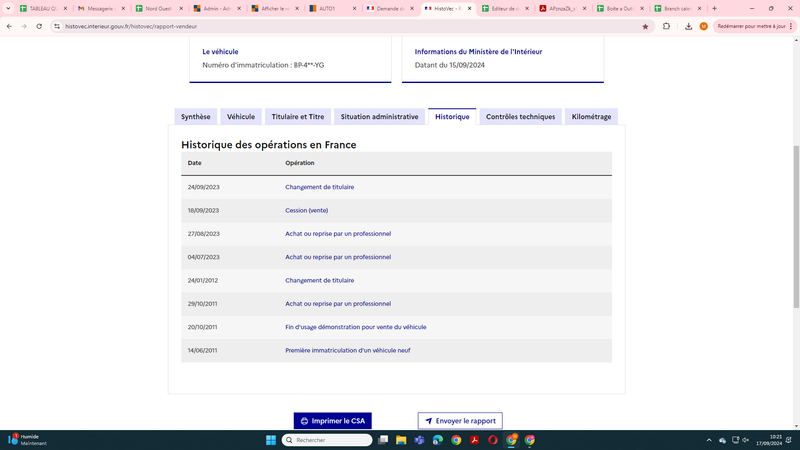Switch to the Demande browser tab
Viewport: 800px width, 450px height.
[390, 9]
